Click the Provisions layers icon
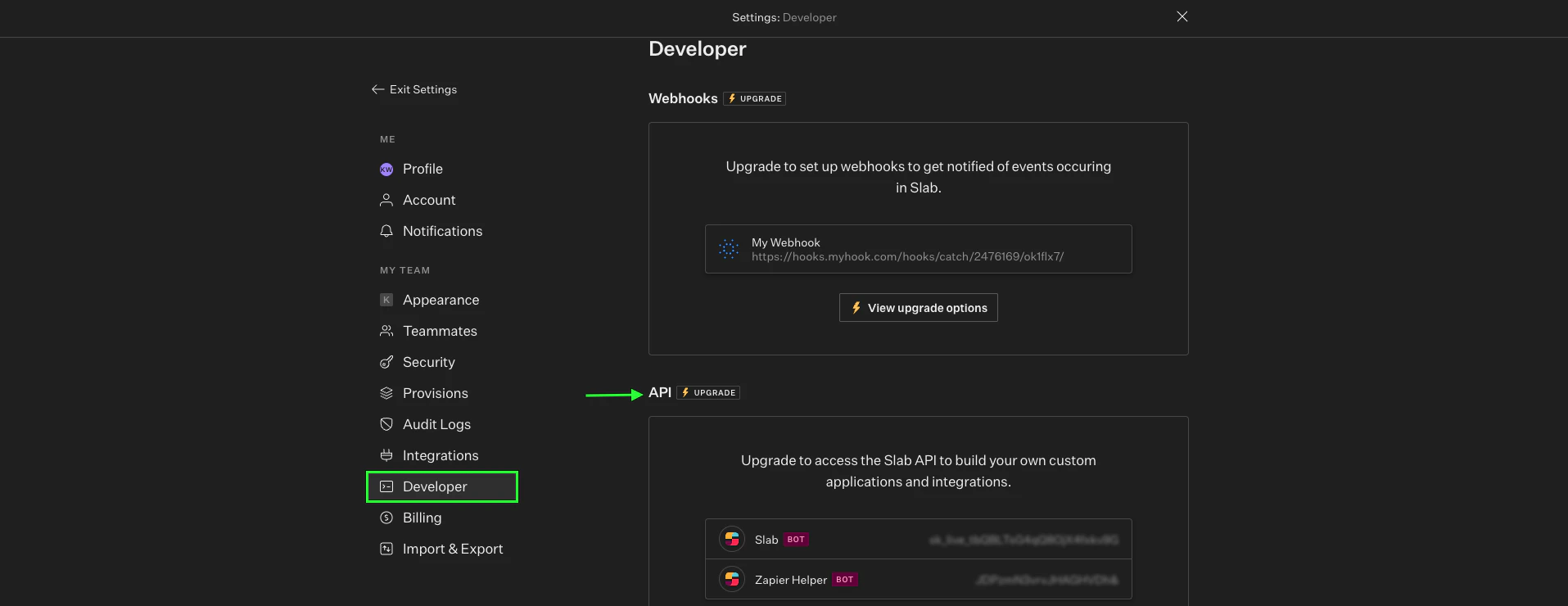 tap(386, 393)
